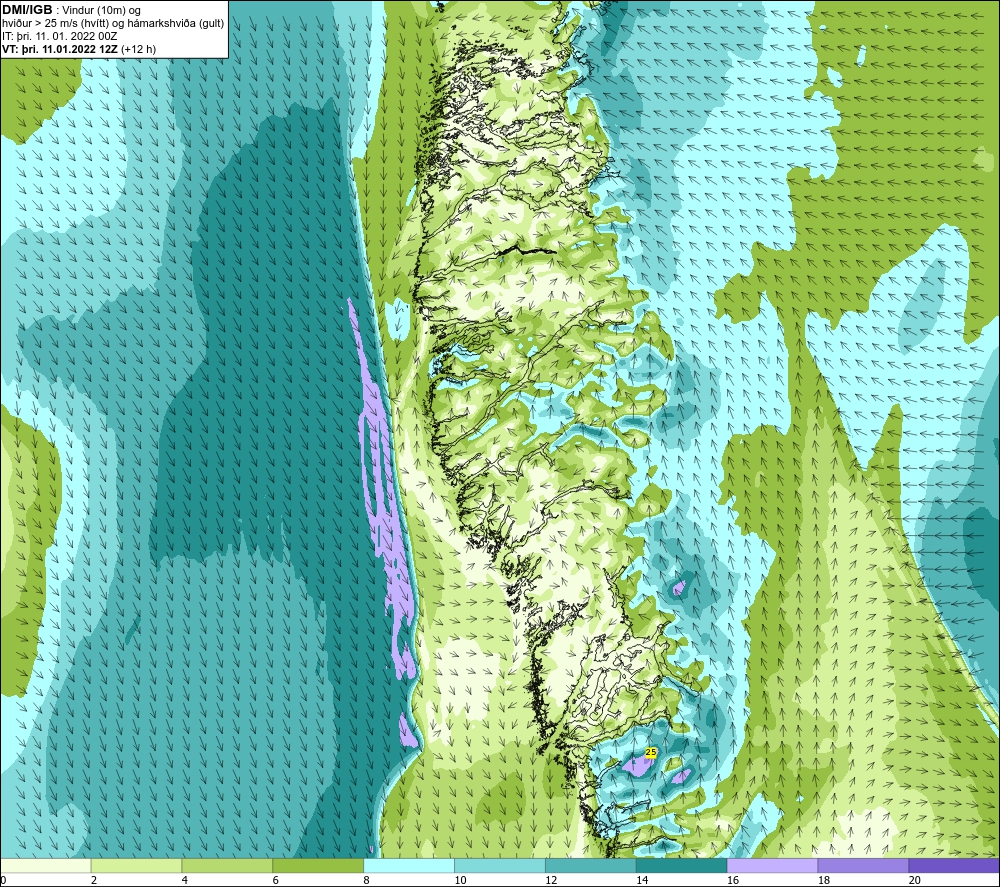Screen dimensions: 1000x887
Task: Click the legend scale value 10
Action: [x=460, y=880]
